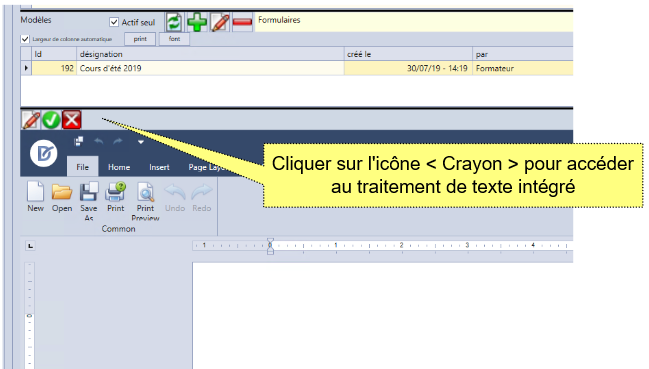Select the File ribbon tab
This screenshot has width=649, height=369.
(82, 167)
